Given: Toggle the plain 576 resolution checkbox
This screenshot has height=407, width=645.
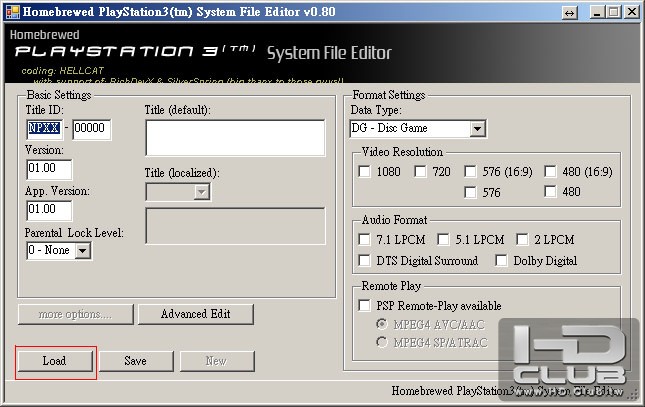Looking at the screenshot, I should click(x=470, y=192).
